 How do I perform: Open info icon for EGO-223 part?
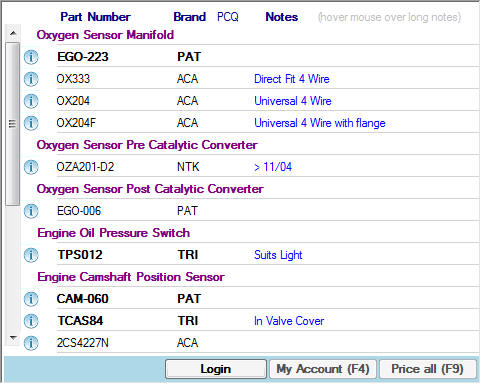(x=31, y=57)
